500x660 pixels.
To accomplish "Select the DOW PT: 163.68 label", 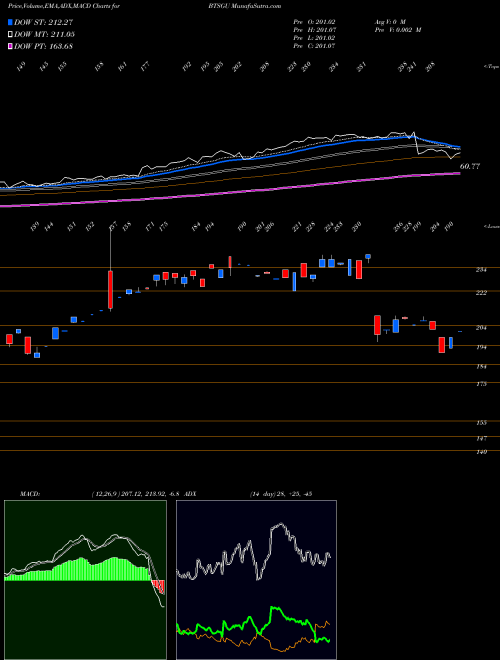I will coord(43,46).
